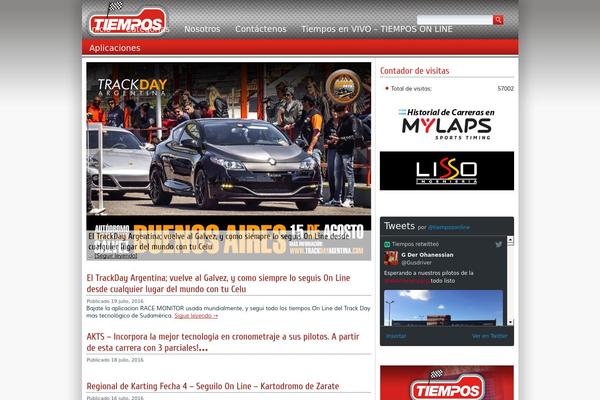Click the LISSO Ingeniería banner
The height and width of the screenshot is (400, 600).
point(447,171)
